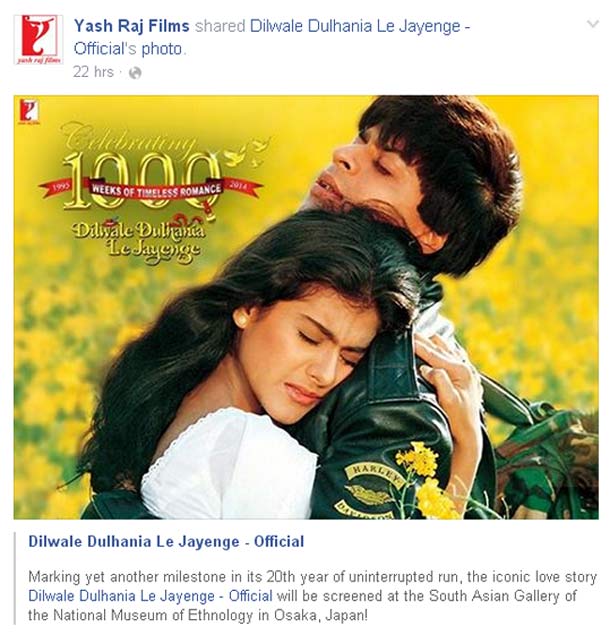Open the shared movie poster photo
This screenshot has height=635, width=610.
click(x=306, y=307)
